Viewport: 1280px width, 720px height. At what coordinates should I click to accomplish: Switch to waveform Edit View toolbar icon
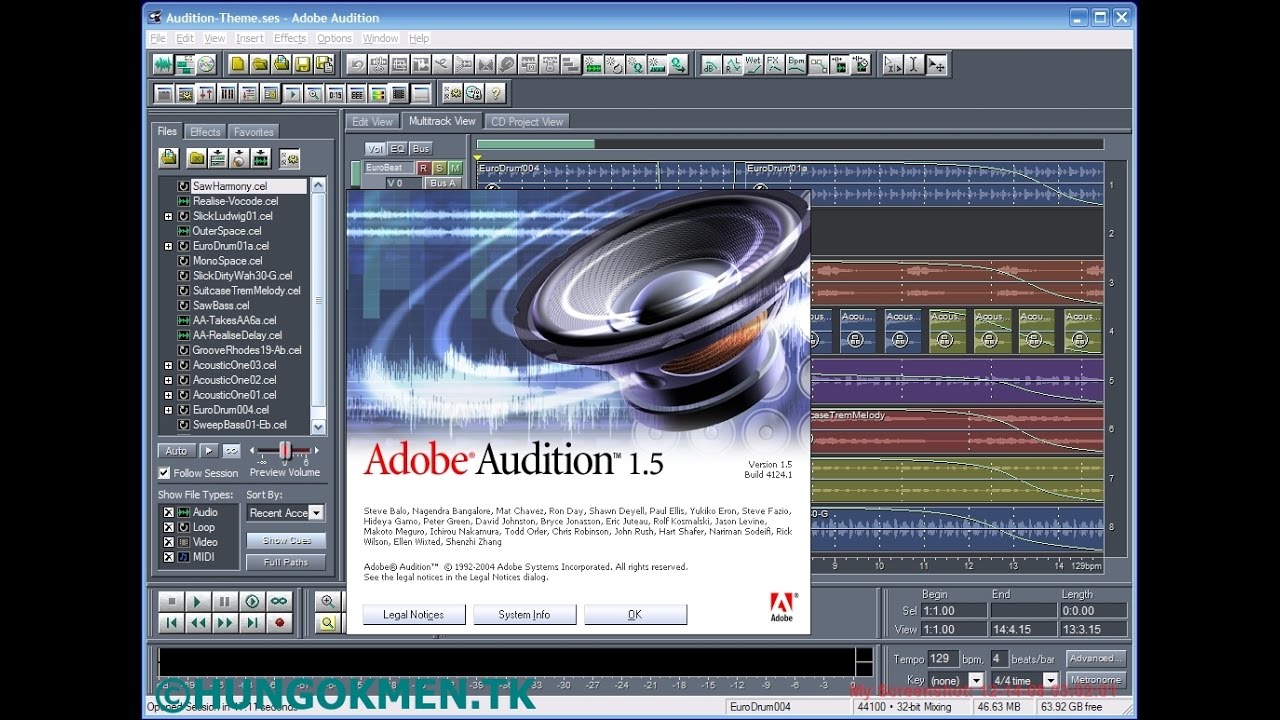[163, 65]
